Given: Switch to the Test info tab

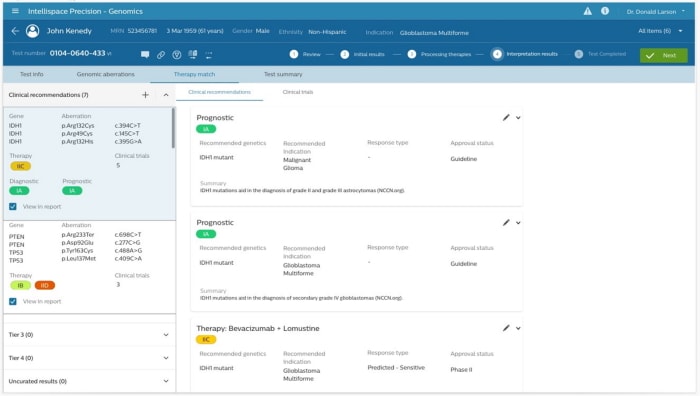Looking at the screenshot, I should point(32,74).
